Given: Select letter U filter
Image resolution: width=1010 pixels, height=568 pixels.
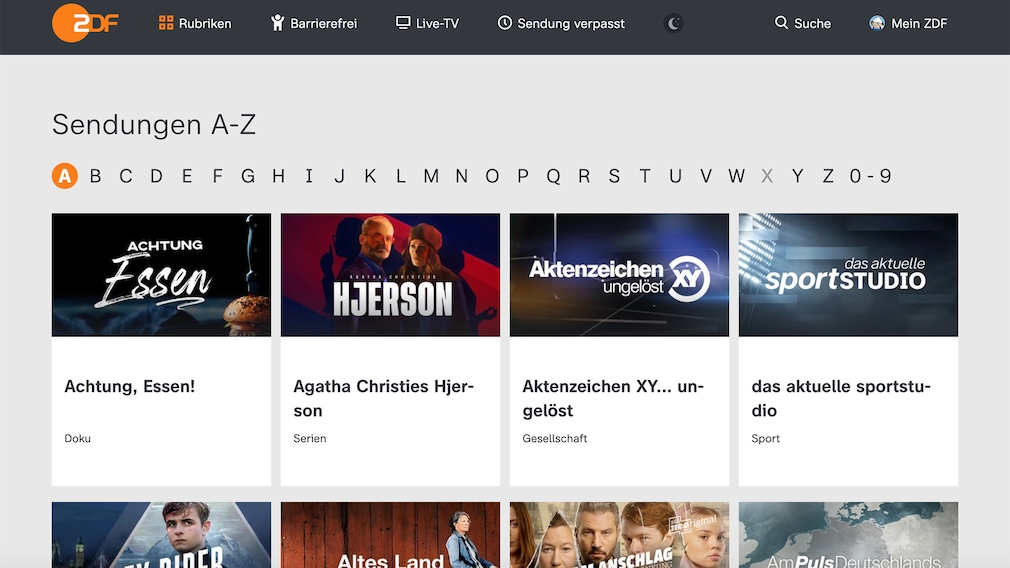Looking at the screenshot, I should click(675, 176).
